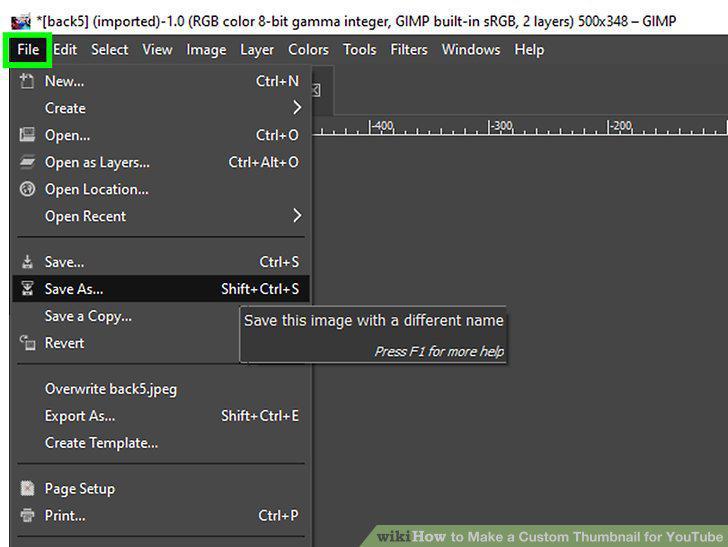Choose Open... from the File menu

click(x=161, y=135)
